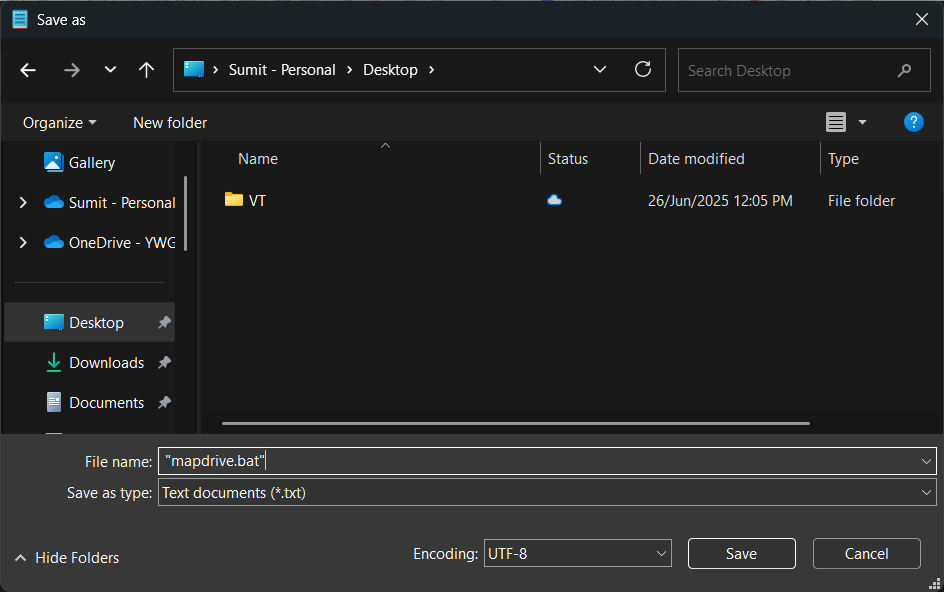The width and height of the screenshot is (944, 592).
Task: Expand the Sumit - Personal sidebar entry
Action: tap(22, 202)
